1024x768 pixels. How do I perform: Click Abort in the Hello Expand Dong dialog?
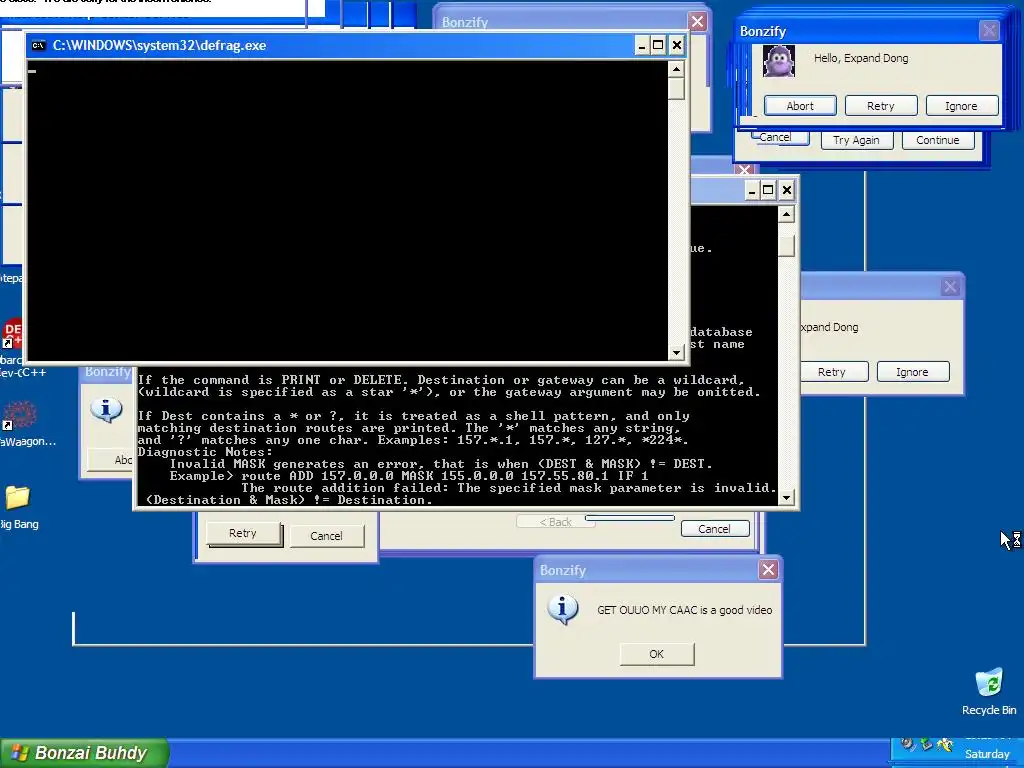pos(800,106)
